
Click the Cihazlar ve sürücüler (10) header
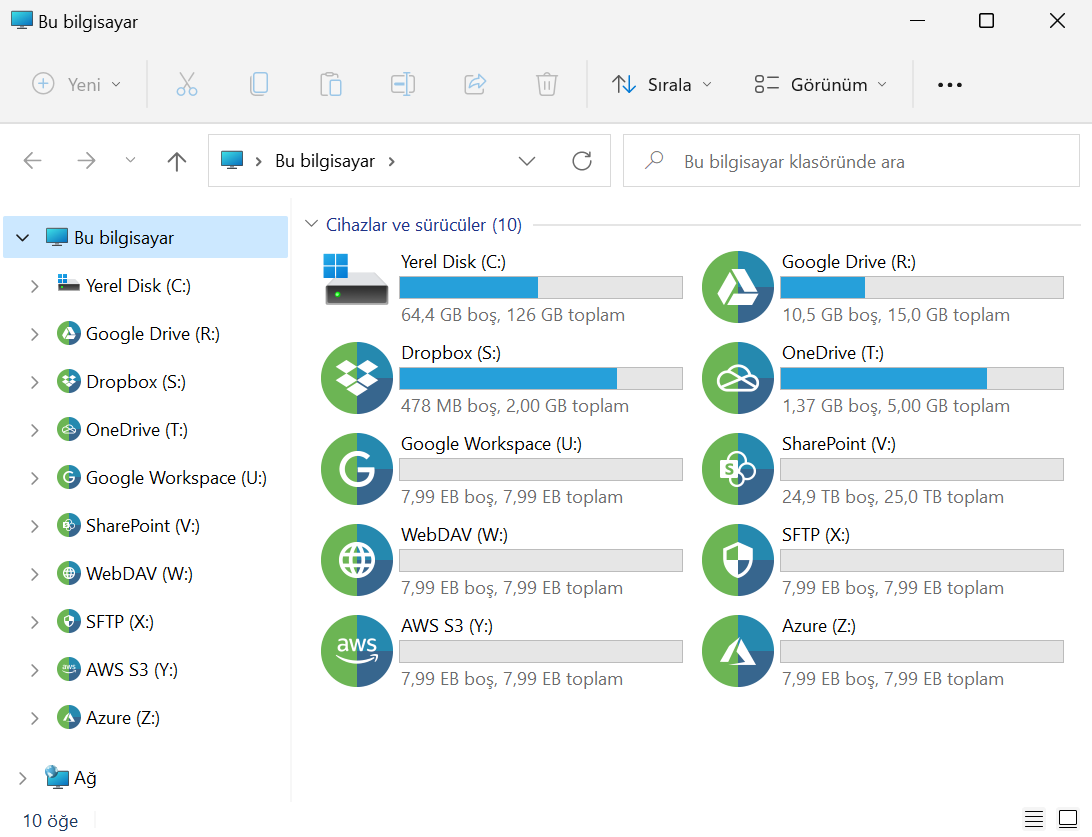pyautogui.click(x=423, y=224)
